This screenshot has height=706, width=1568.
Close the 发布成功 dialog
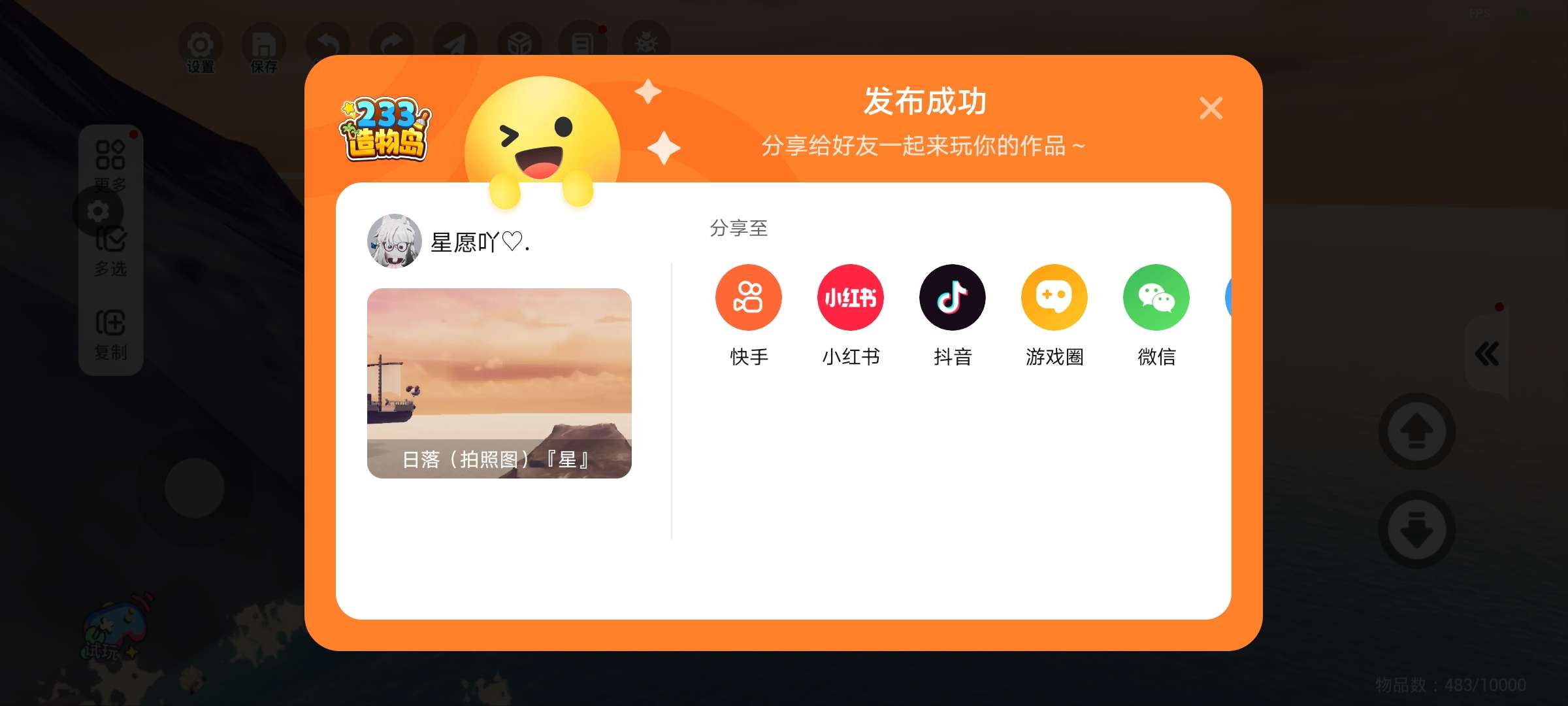click(x=1211, y=108)
